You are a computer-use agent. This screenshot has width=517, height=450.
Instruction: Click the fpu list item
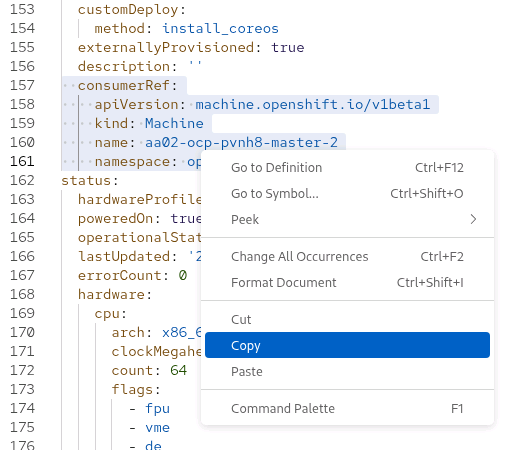(157, 409)
